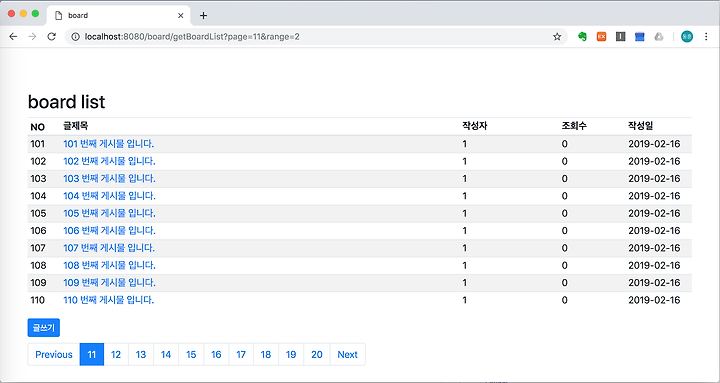Image resolution: width=720 pixels, height=383 pixels.
Task: Jump to page 14
Action: point(166,355)
